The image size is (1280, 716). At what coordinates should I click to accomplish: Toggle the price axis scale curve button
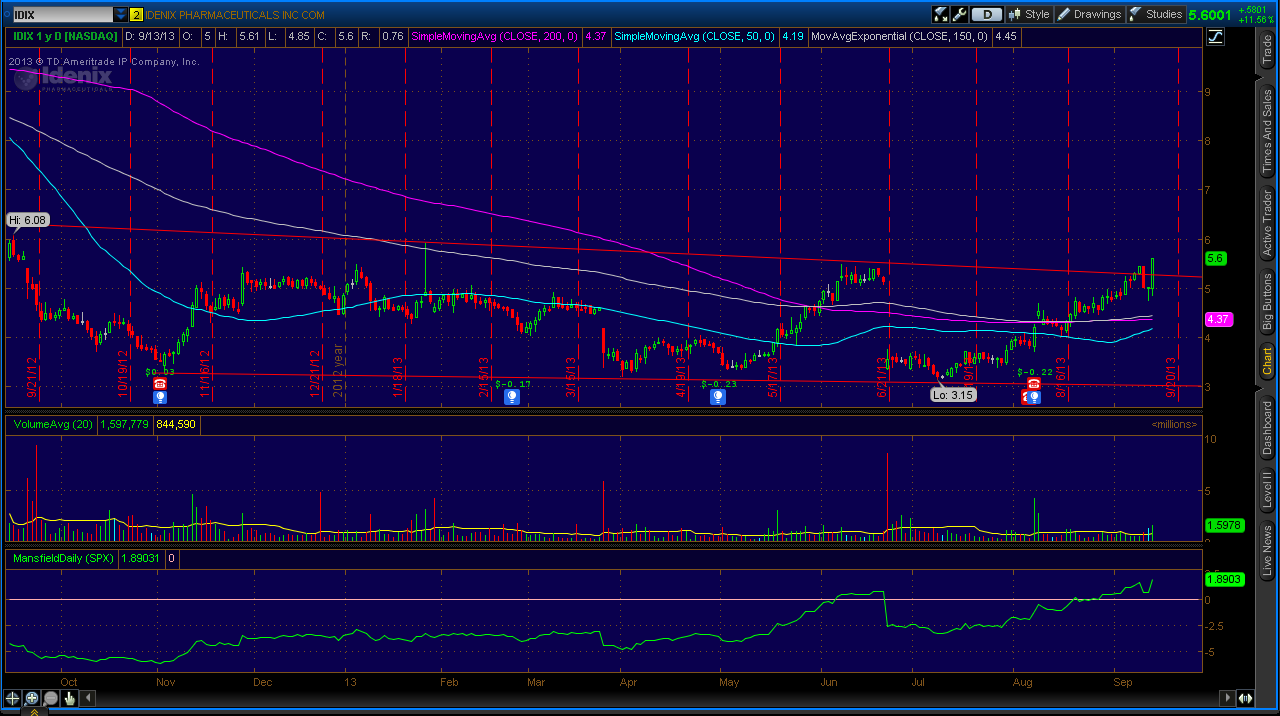pos(1216,36)
